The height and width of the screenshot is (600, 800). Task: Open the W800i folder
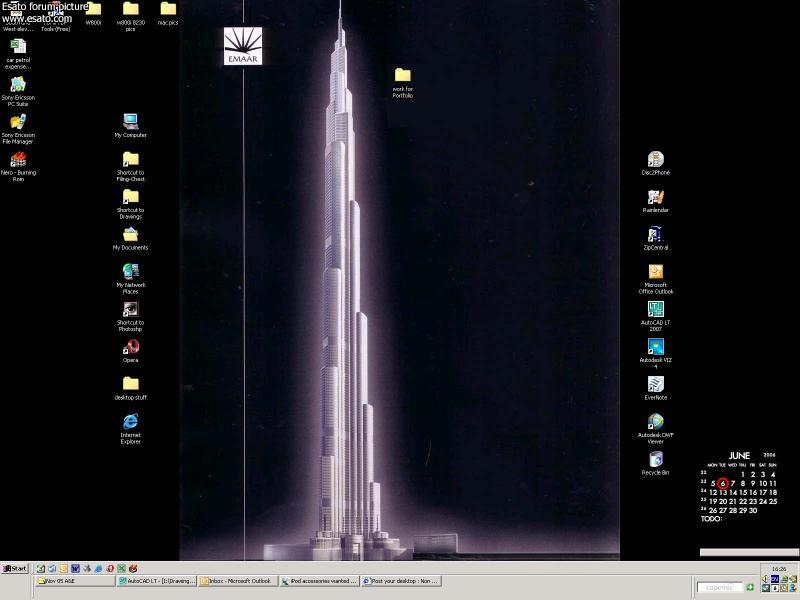(x=93, y=14)
